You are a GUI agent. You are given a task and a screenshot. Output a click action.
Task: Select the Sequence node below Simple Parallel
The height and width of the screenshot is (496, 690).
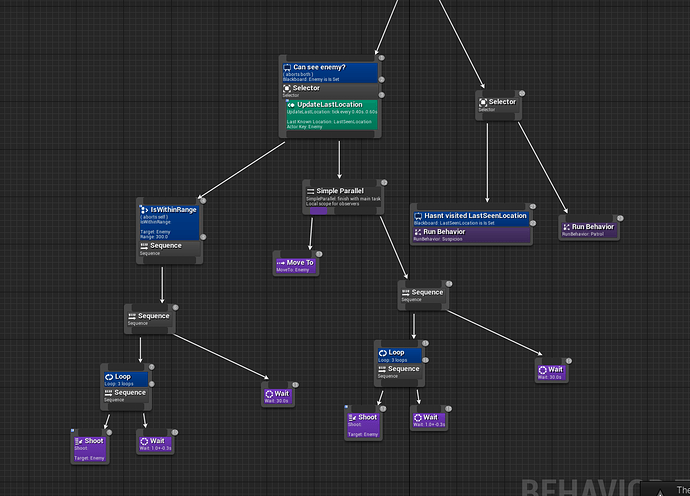(x=423, y=296)
